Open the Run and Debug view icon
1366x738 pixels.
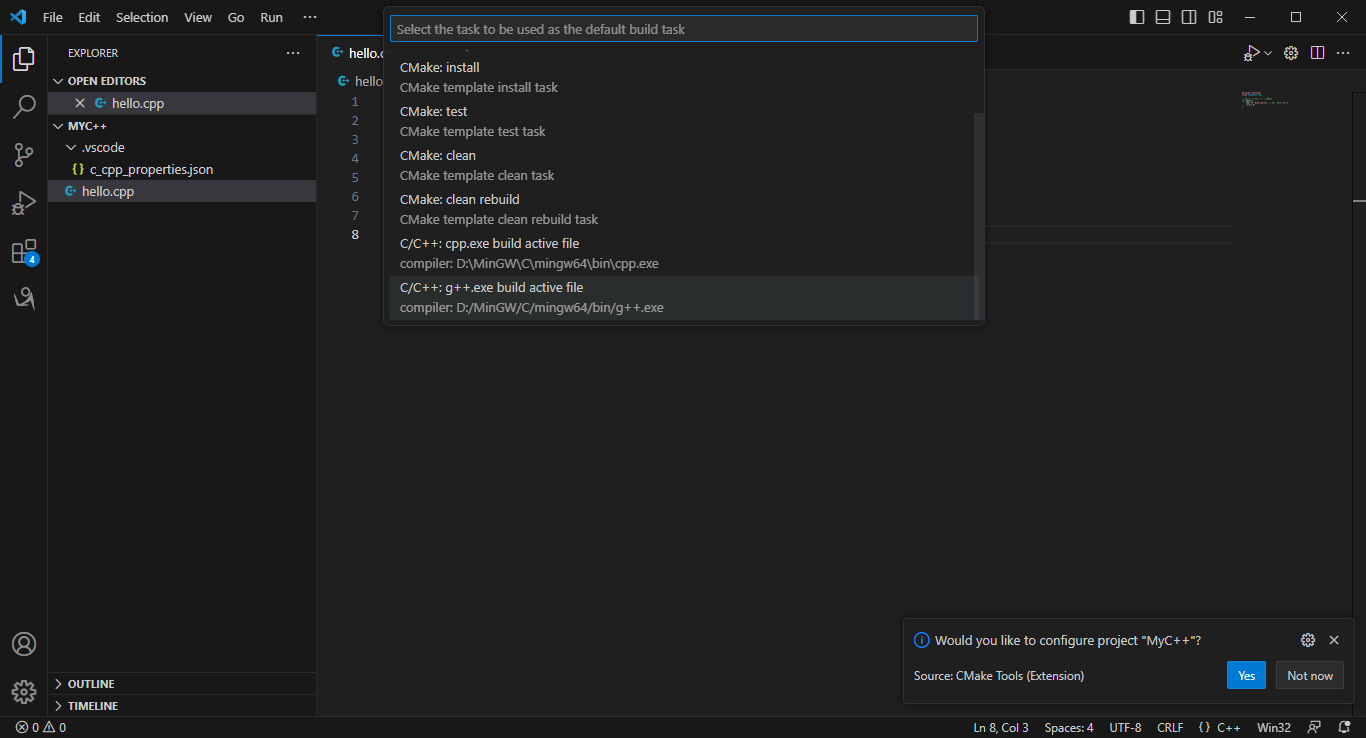point(24,203)
